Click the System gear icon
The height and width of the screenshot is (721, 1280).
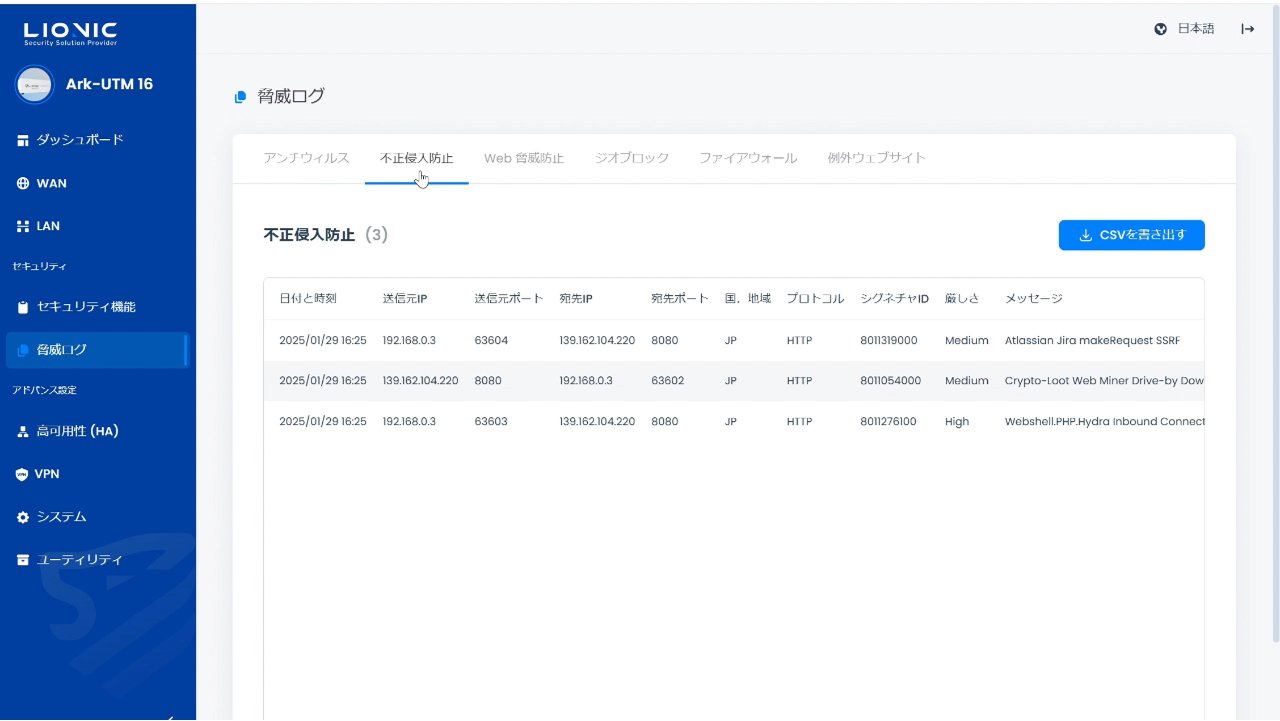coord(23,518)
